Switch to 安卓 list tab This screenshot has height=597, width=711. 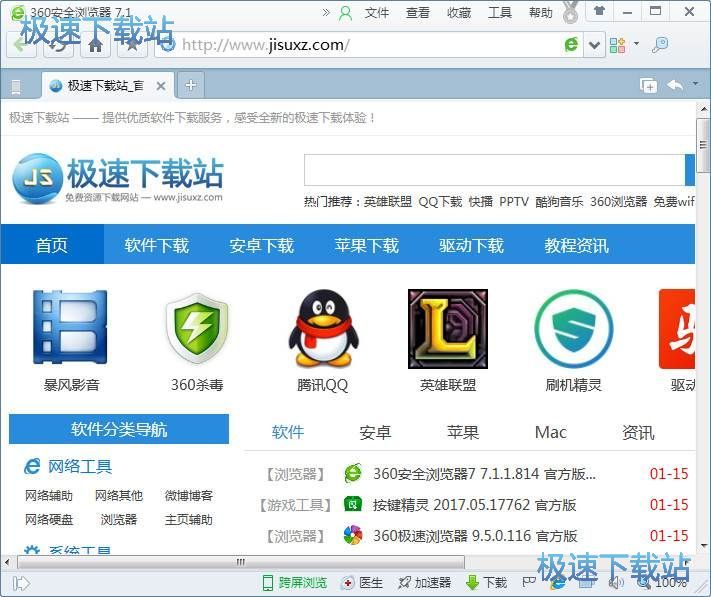375,432
